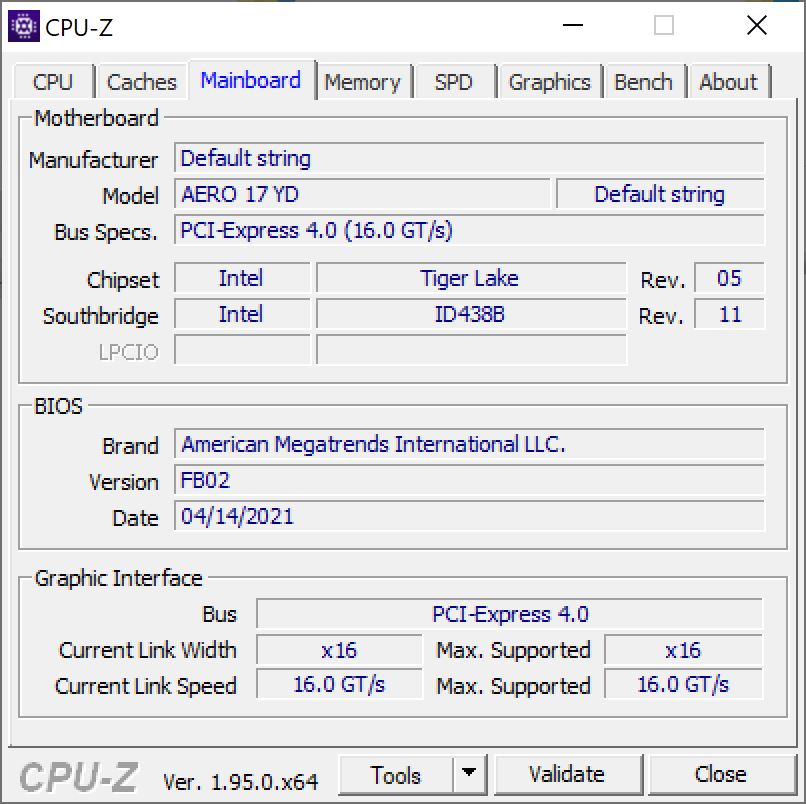The width and height of the screenshot is (806, 804).
Task: View the About tab
Action: point(728,82)
